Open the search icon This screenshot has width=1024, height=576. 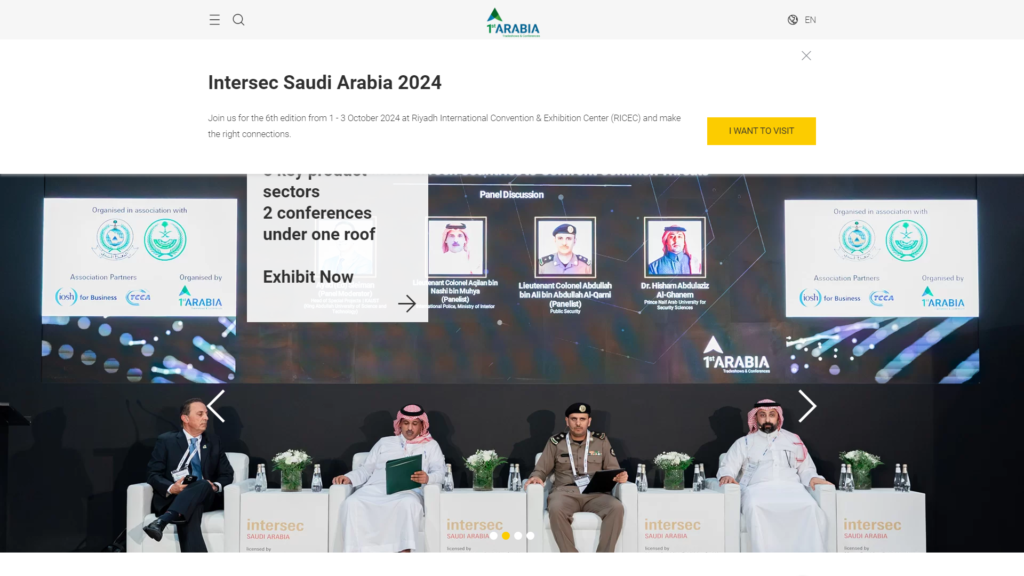point(238,20)
